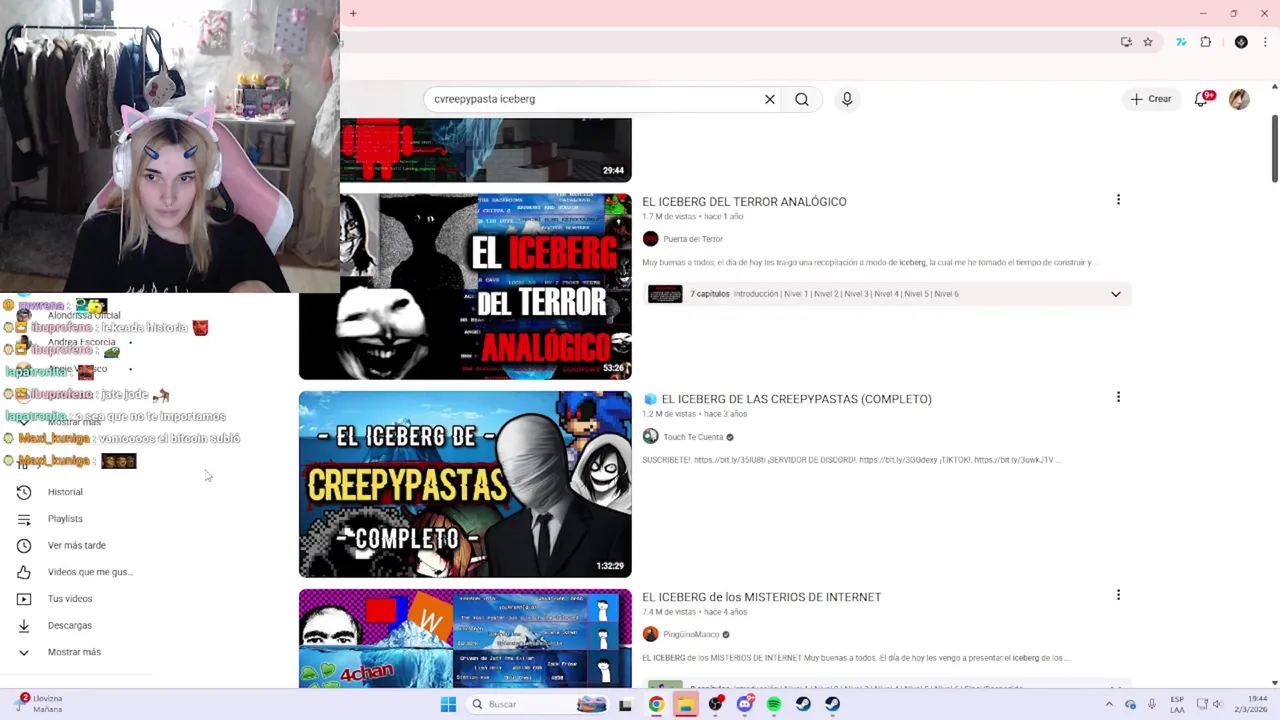The image size is (1280, 720).
Task: Open Chrome from the taskbar
Action: (656, 704)
